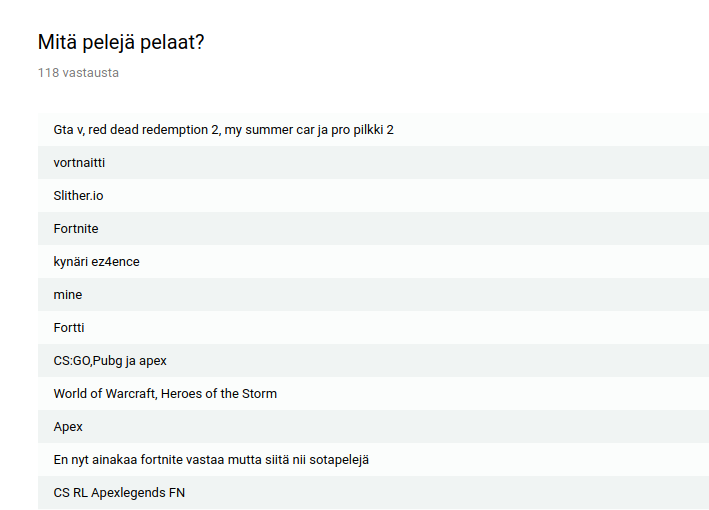
Task: Select the 'vortnaitti' response row
Action: click(x=79, y=163)
